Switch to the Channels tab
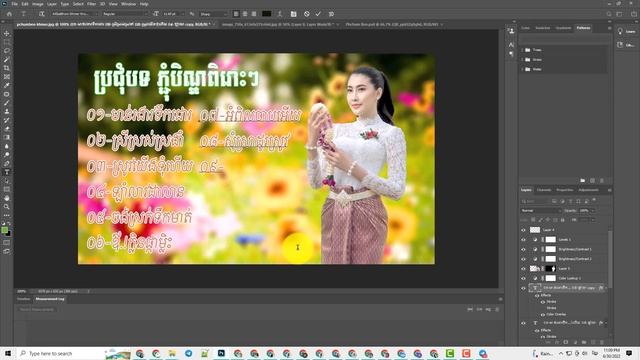 click(x=544, y=190)
